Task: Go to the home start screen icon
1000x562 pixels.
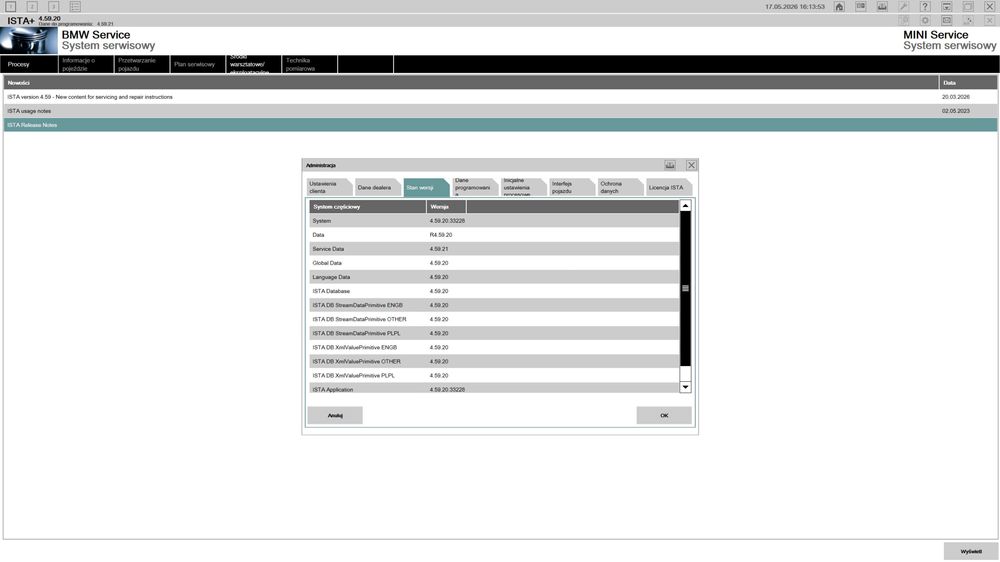Action: tap(839, 6)
